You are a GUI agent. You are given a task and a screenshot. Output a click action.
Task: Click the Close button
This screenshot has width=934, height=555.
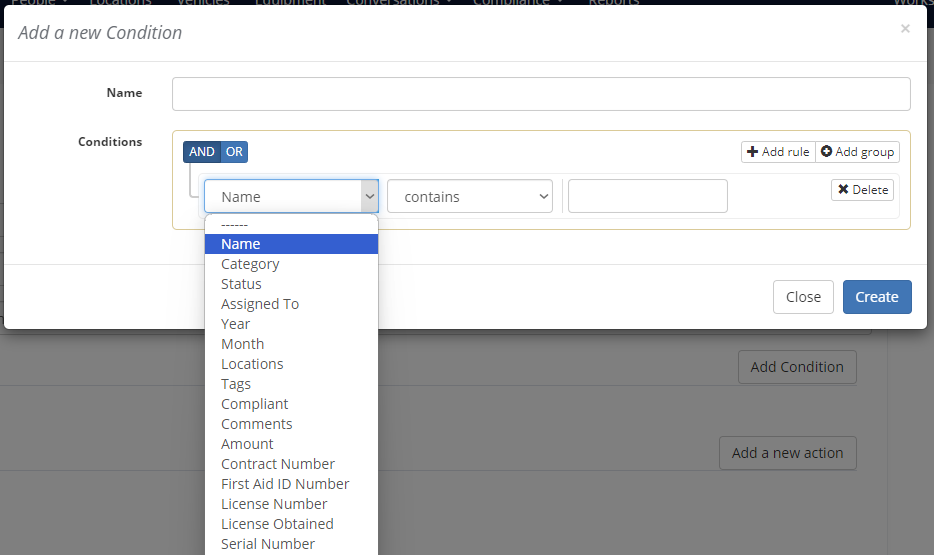pos(803,297)
